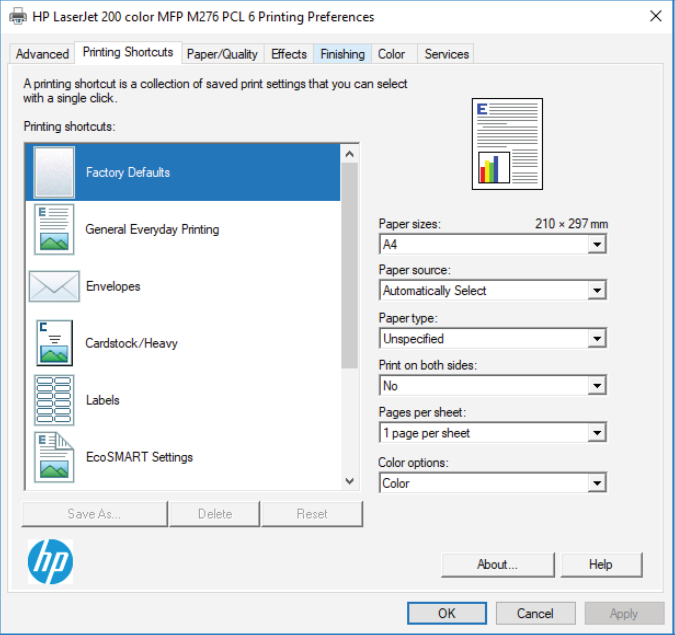Click the Help button
The width and height of the screenshot is (675, 635).
601,564
